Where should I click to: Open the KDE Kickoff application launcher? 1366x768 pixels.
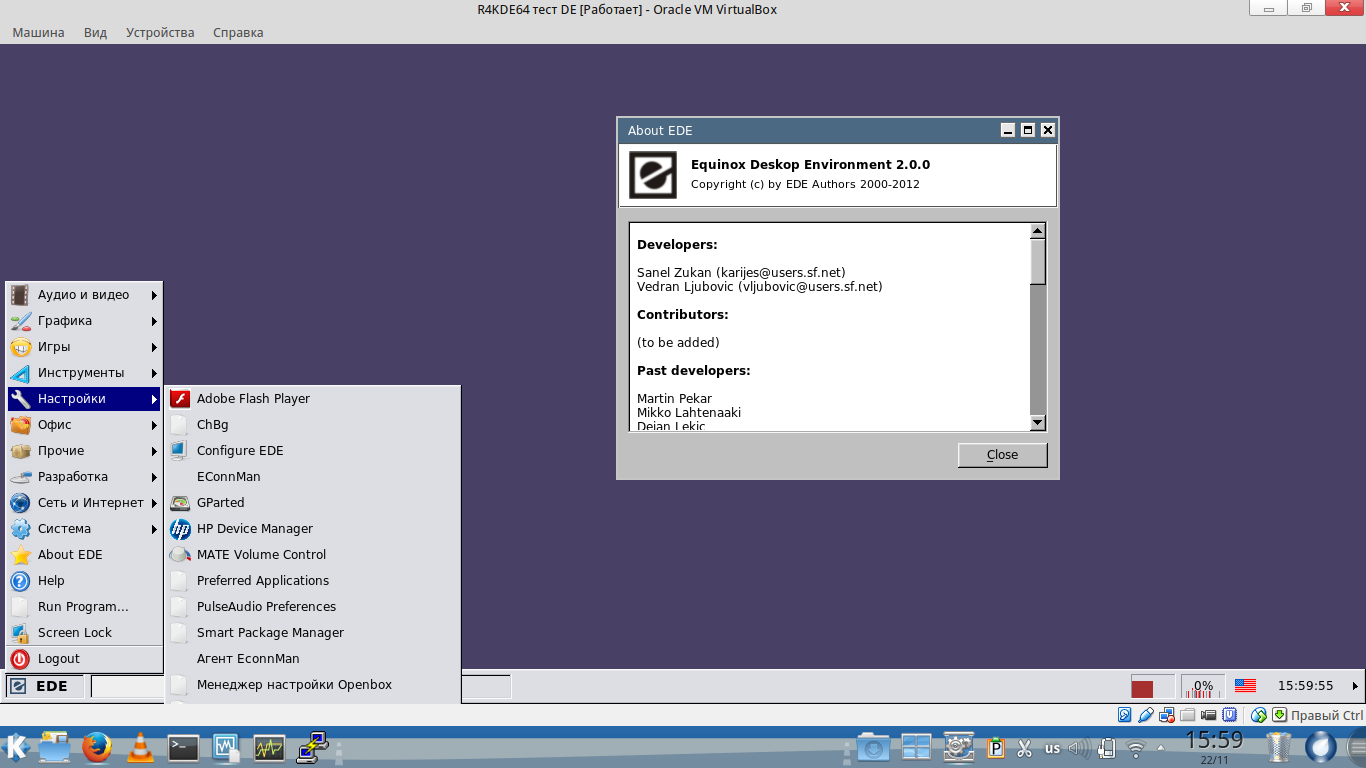[x=17, y=747]
